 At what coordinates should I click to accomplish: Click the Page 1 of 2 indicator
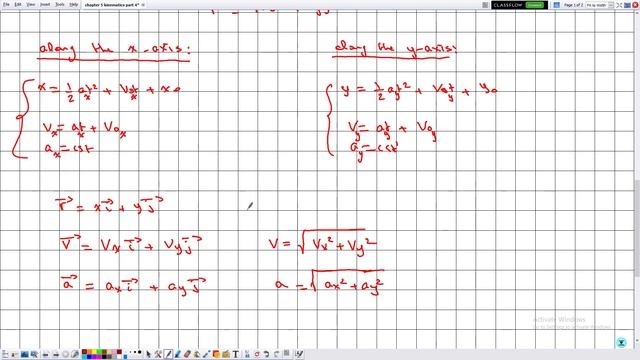[x=573, y=5]
